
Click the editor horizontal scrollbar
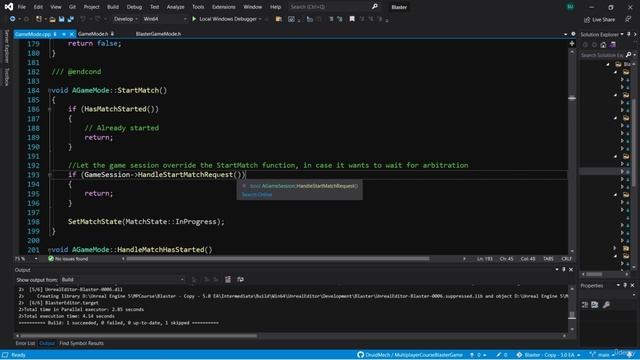278,258
